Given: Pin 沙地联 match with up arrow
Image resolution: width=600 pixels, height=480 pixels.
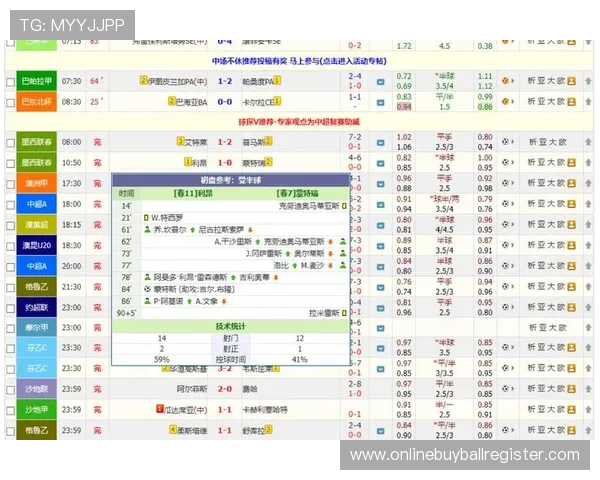Looking at the screenshot, I should pyautogui.click(x=588, y=389).
